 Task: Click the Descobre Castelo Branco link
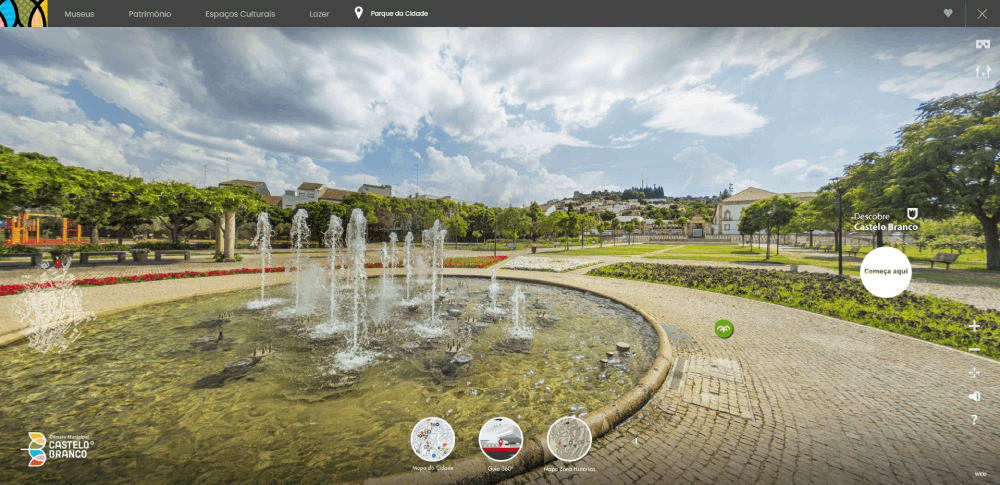point(885,221)
